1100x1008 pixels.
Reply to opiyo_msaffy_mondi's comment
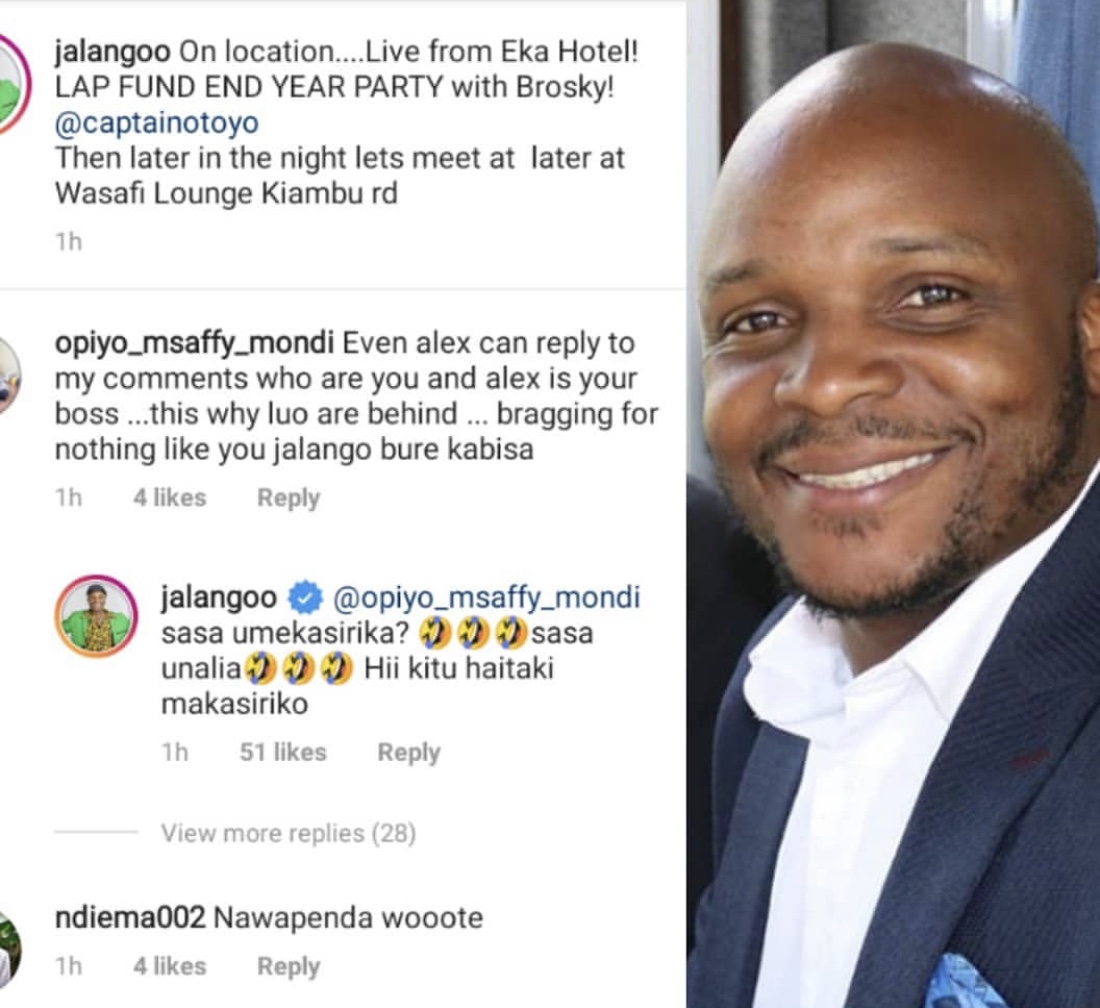click(x=288, y=497)
